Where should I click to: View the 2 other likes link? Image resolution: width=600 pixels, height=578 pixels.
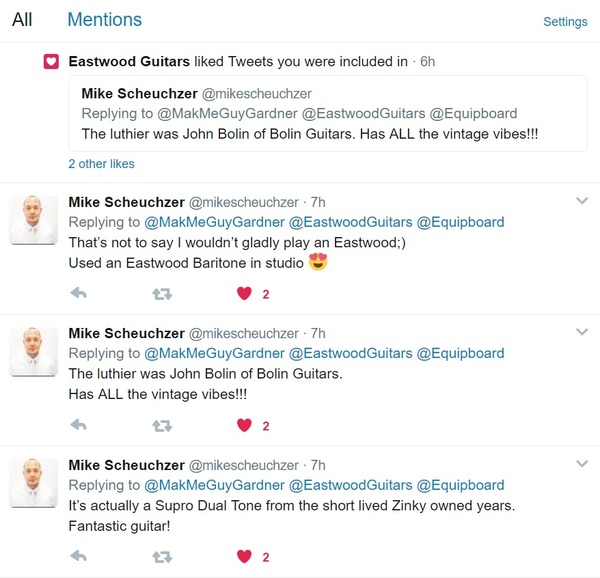coord(101,164)
